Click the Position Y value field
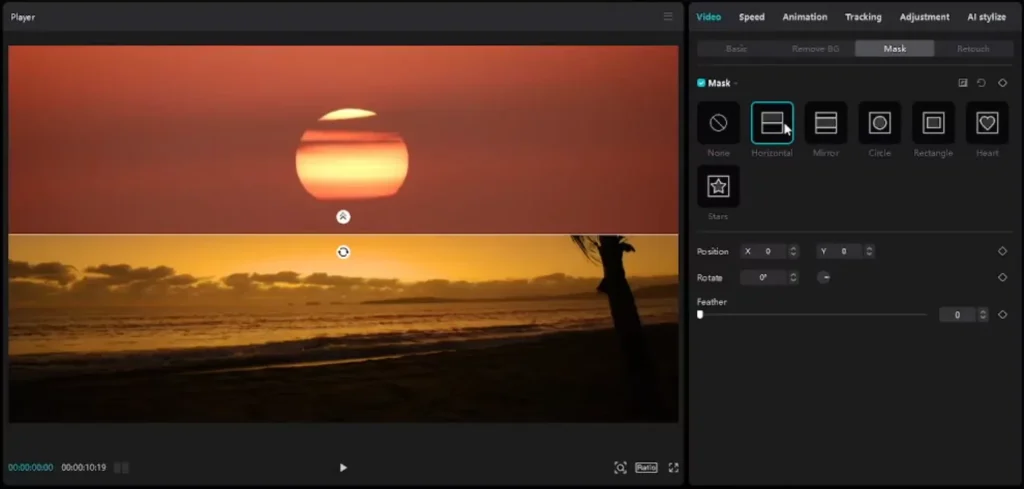 coord(840,251)
